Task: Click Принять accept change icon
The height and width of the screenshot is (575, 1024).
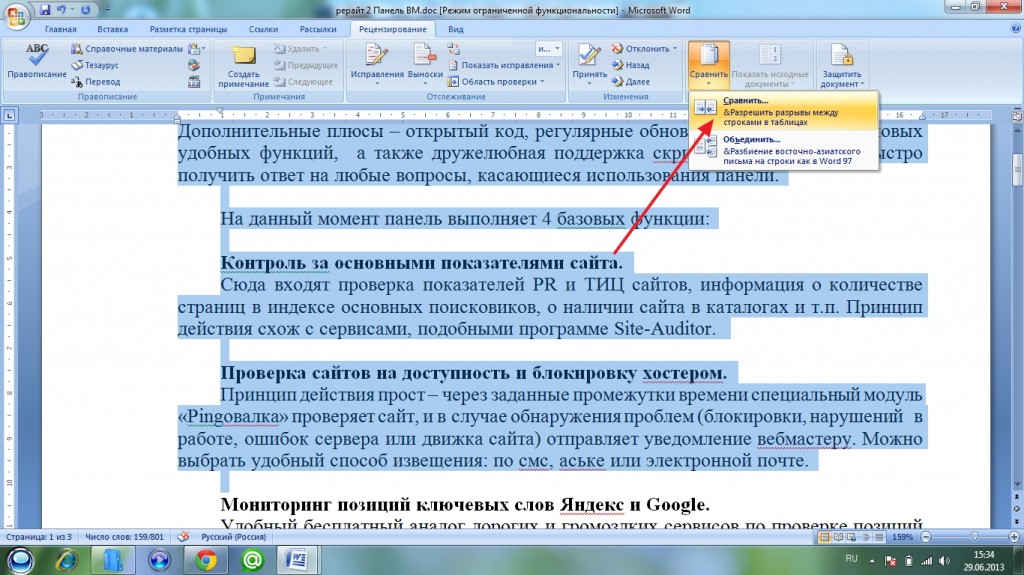Action: (x=589, y=56)
